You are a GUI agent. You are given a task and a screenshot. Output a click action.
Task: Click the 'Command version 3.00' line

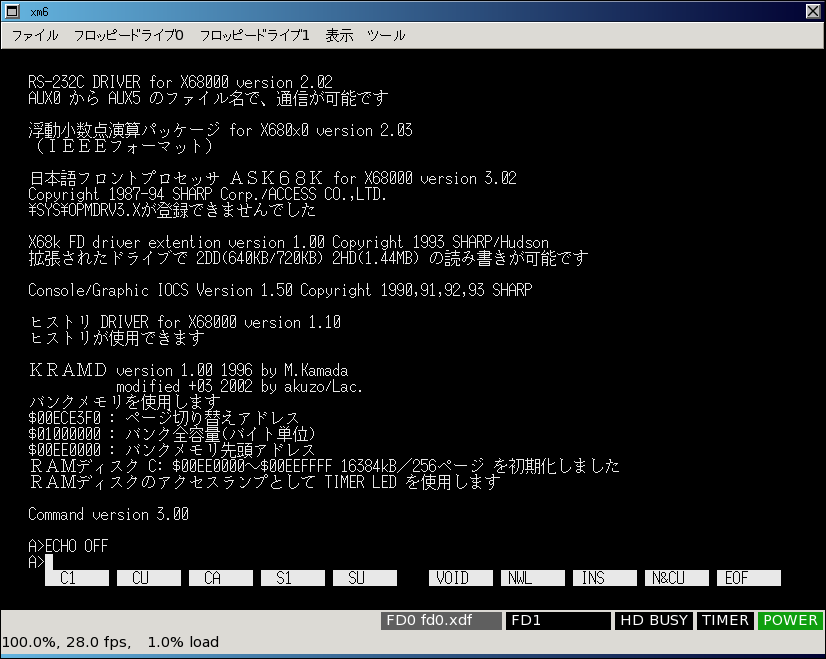click(108, 514)
